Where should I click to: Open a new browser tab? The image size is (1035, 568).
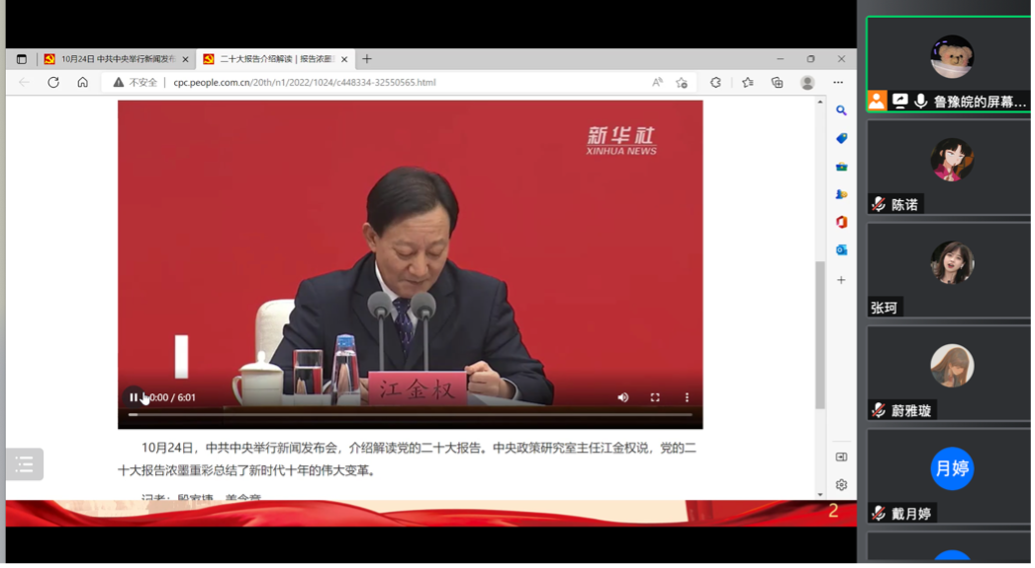click(368, 59)
